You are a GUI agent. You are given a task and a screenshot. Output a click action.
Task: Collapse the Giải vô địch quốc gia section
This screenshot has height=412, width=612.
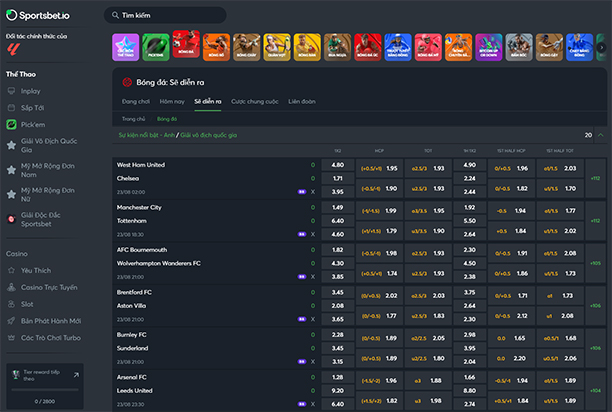tap(601, 135)
